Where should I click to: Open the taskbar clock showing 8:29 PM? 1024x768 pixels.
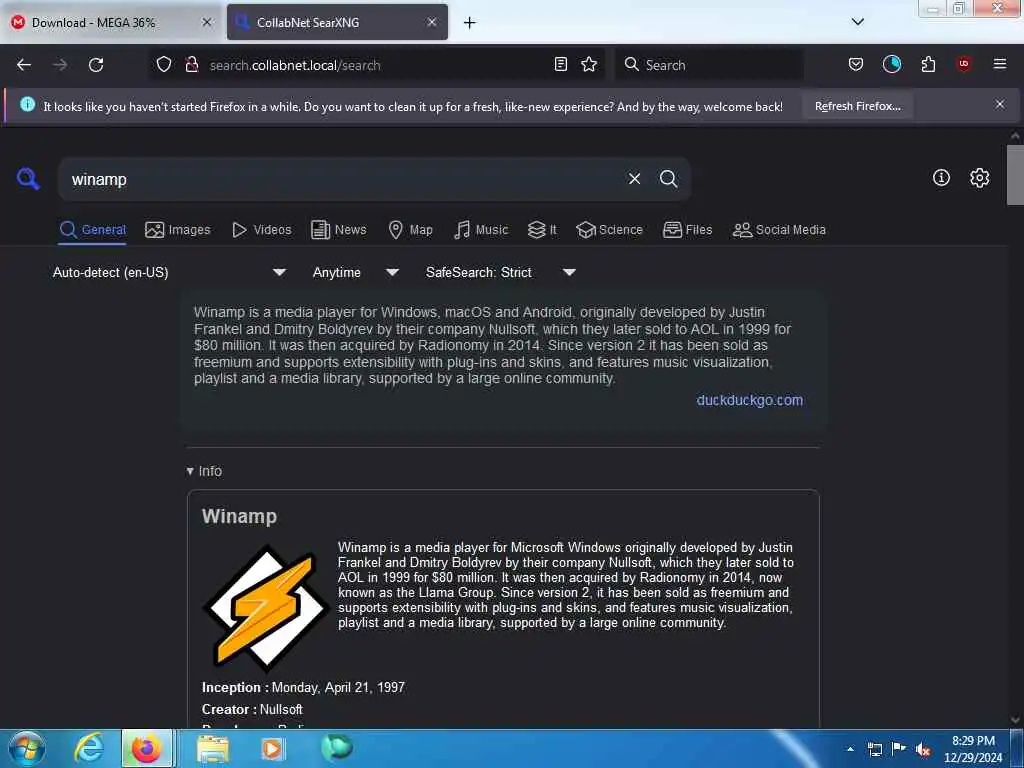972,749
